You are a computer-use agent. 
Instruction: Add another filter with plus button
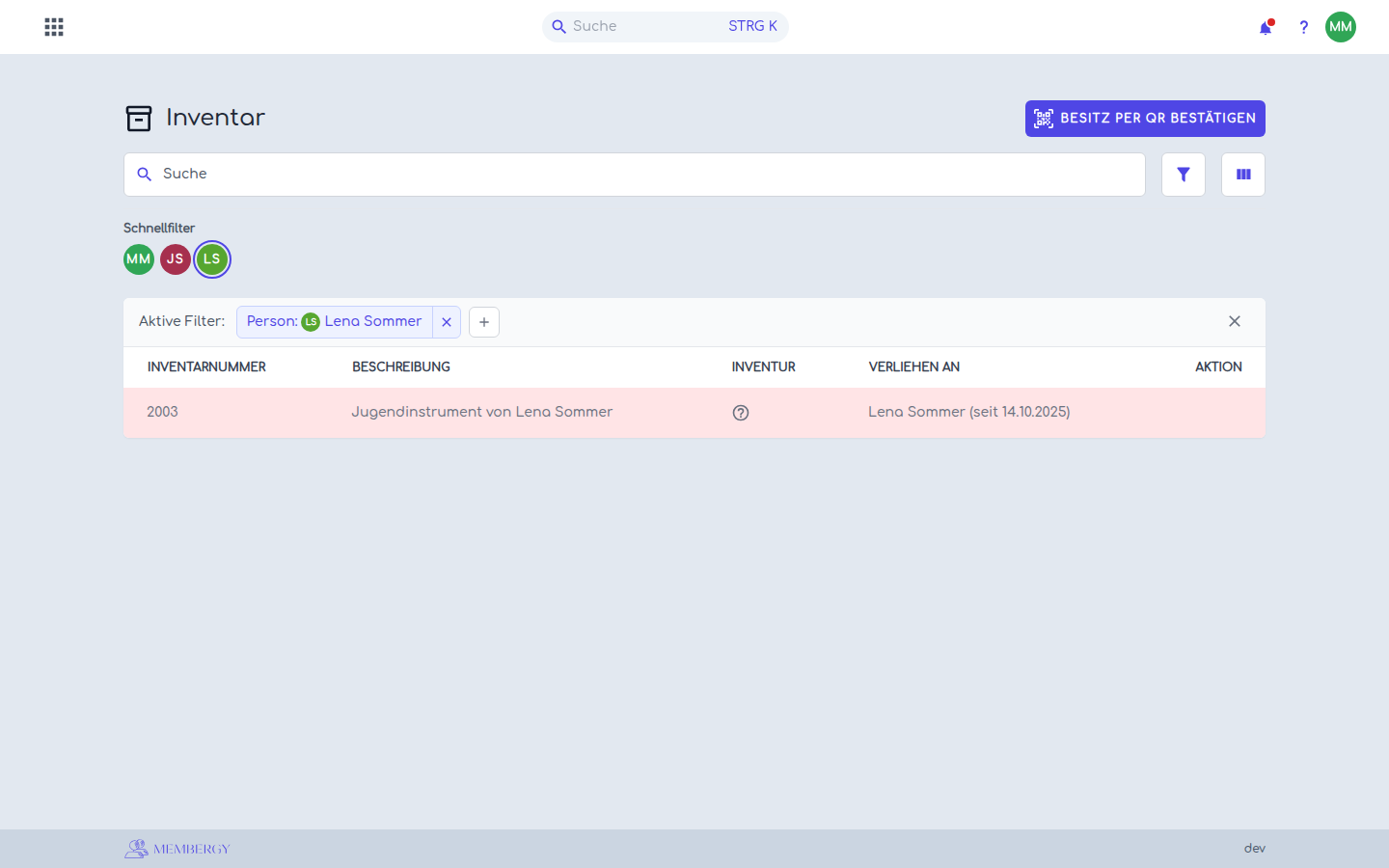(484, 322)
